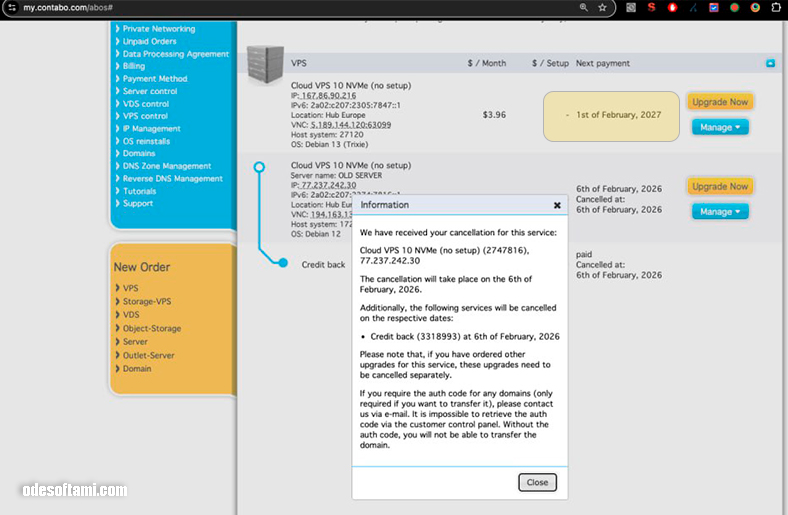Image resolution: width=788 pixels, height=515 pixels.
Task: Open Manage dropdown for first VPS
Action: (720, 127)
